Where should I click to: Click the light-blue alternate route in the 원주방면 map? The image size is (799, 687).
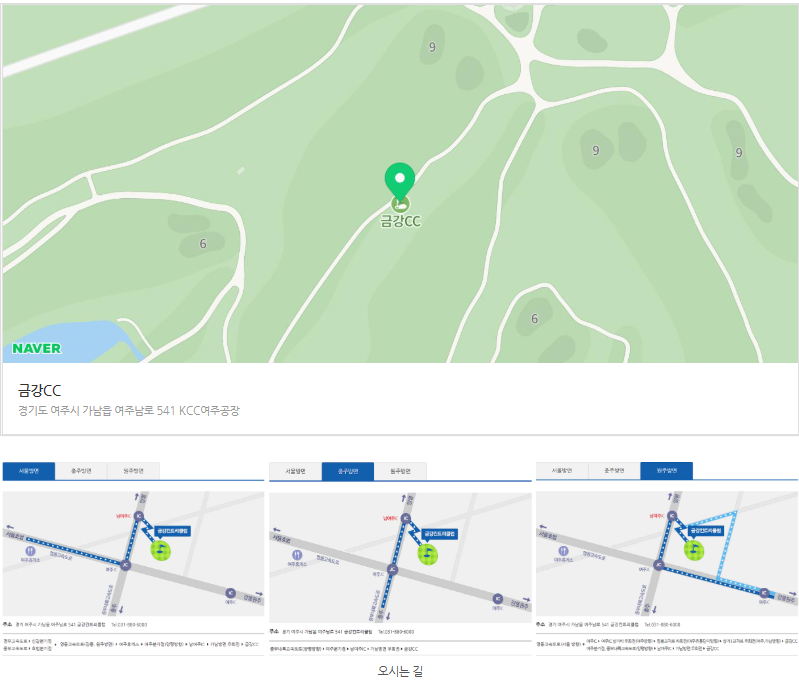tap(728, 544)
